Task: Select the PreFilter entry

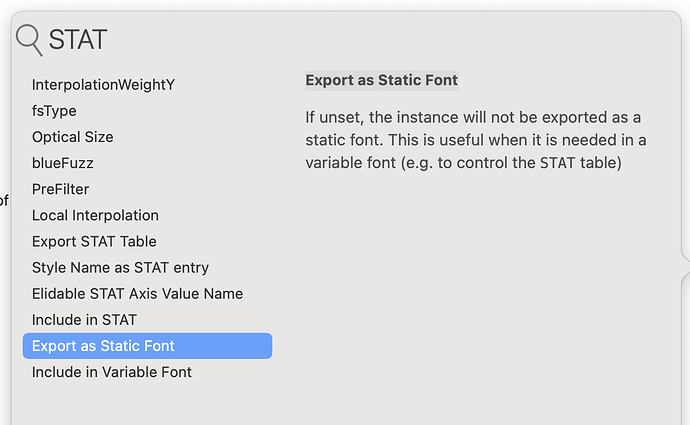Action: click(x=61, y=189)
